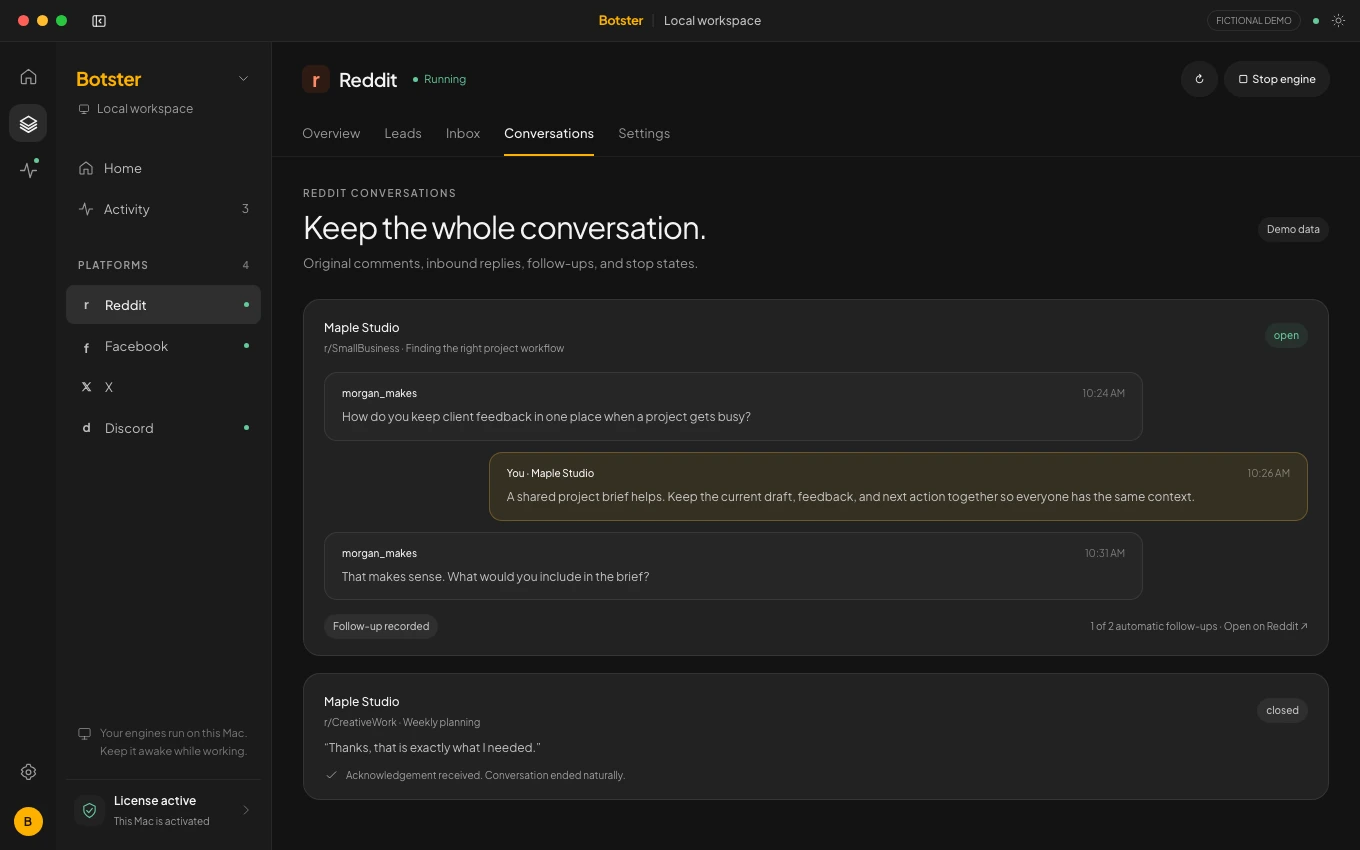1360x850 pixels.
Task: Open the home icon in the left rail
Action: click(x=28, y=77)
